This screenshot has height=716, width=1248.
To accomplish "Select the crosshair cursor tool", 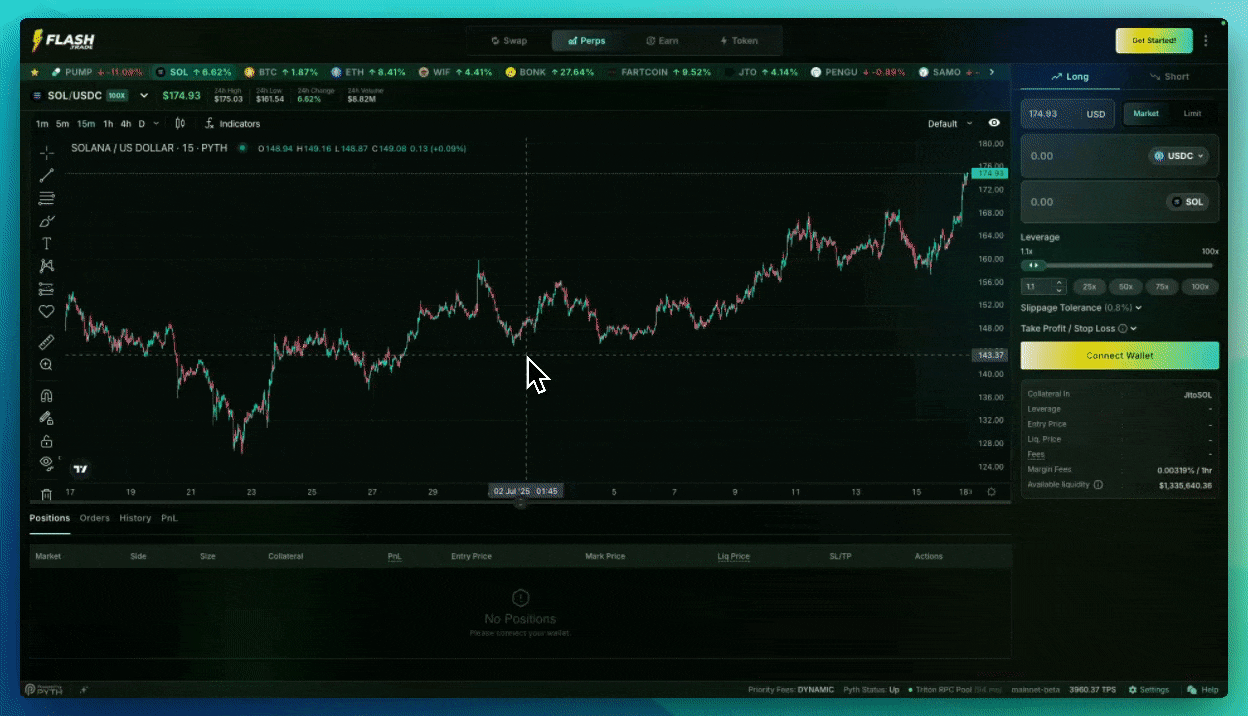I will (46, 153).
